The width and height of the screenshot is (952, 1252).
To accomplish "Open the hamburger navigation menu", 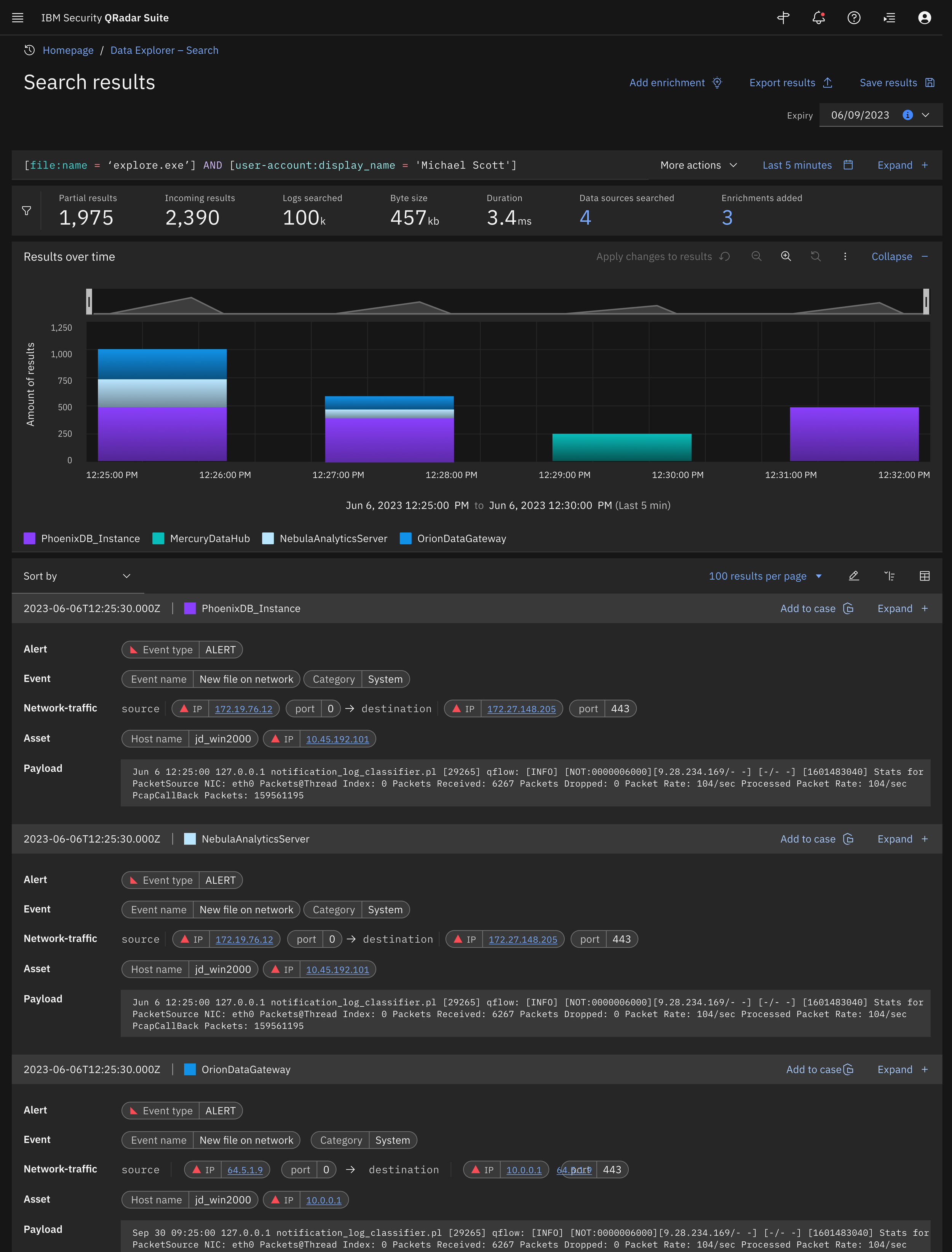I will tap(18, 18).
